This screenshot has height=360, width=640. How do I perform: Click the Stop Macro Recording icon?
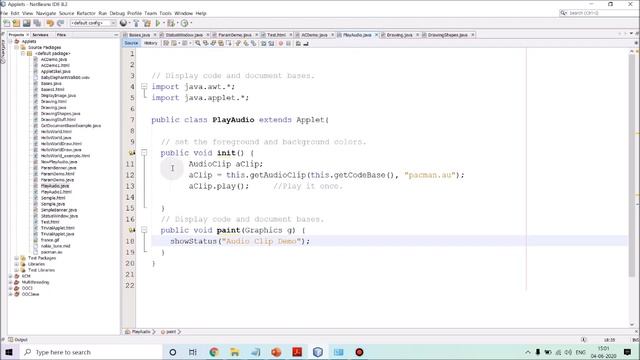(x=289, y=43)
